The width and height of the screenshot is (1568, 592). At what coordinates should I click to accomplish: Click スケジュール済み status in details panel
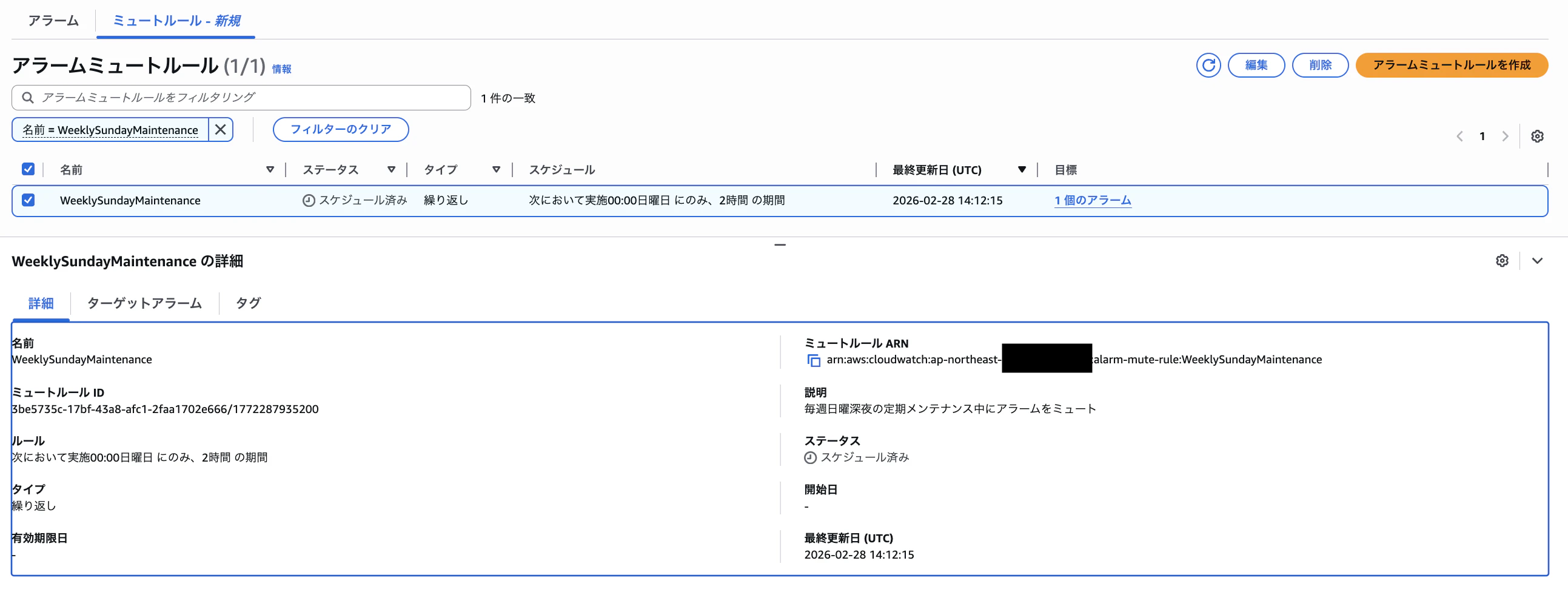tap(856, 457)
